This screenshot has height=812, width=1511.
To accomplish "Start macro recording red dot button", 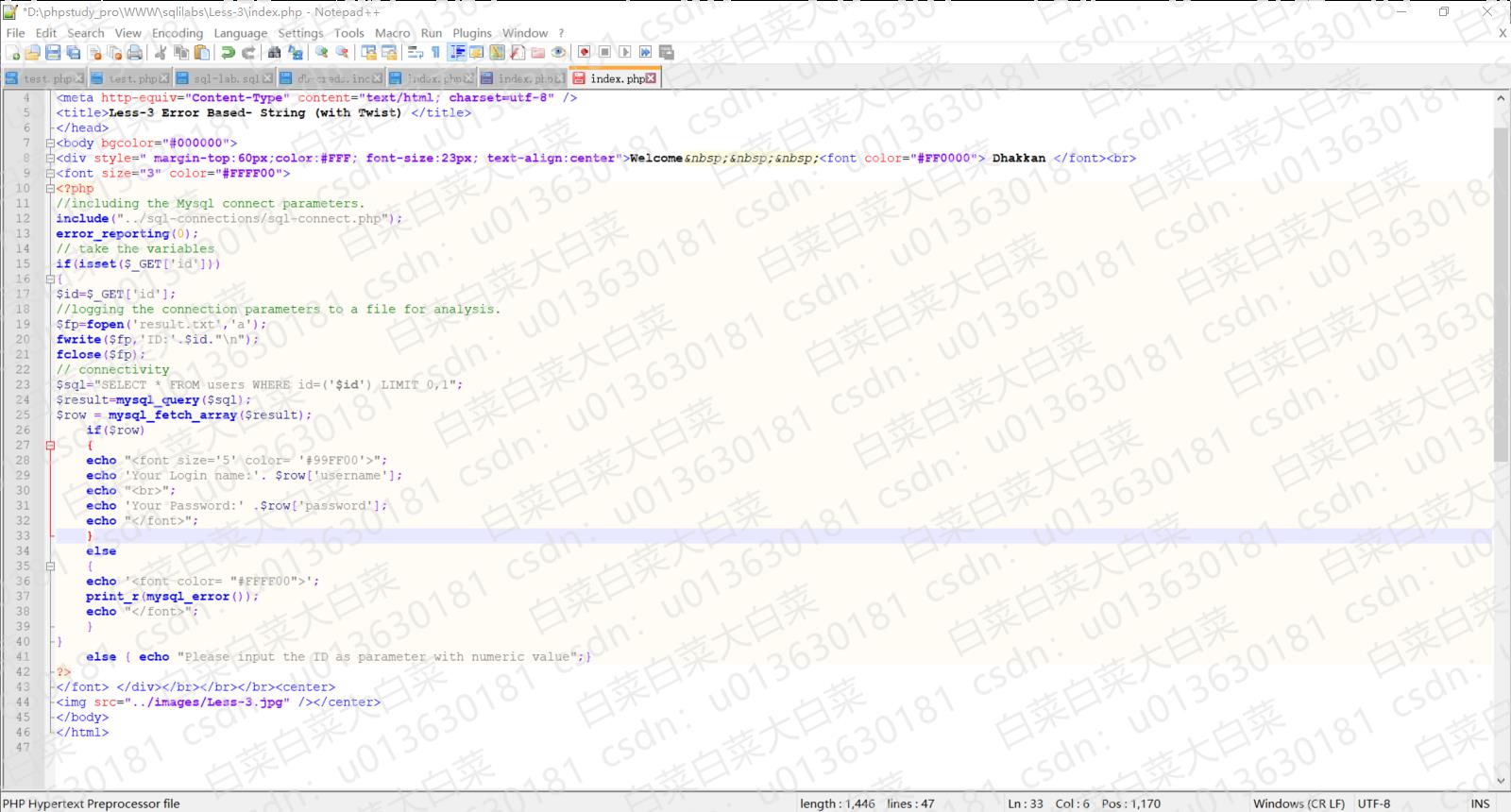I will (584, 52).
